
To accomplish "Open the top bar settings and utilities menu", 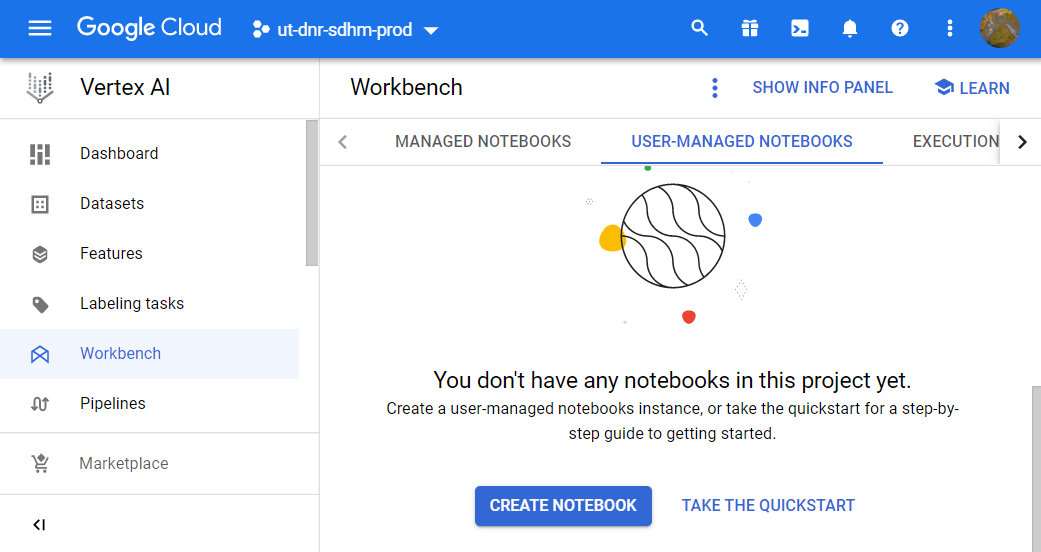I will pyautogui.click(x=950, y=28).
